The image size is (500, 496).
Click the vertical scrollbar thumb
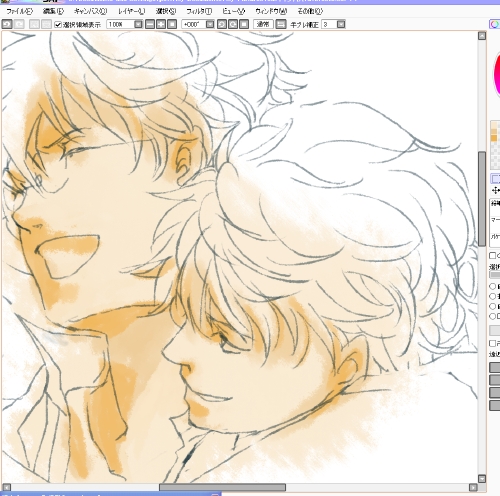pyautogui.click(x=482, y=199)
